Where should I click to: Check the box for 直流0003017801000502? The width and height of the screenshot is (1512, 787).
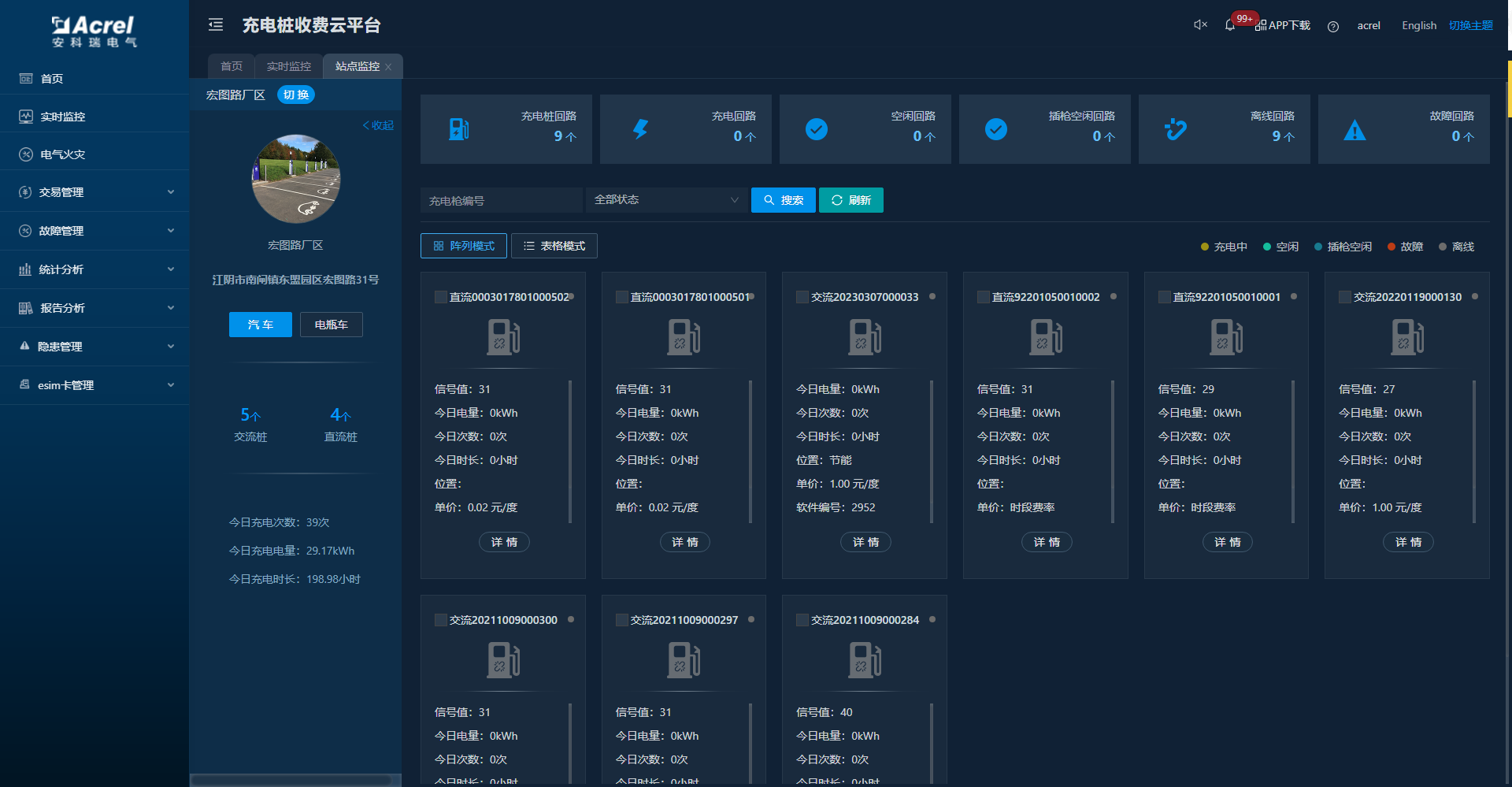pos(441,297)
